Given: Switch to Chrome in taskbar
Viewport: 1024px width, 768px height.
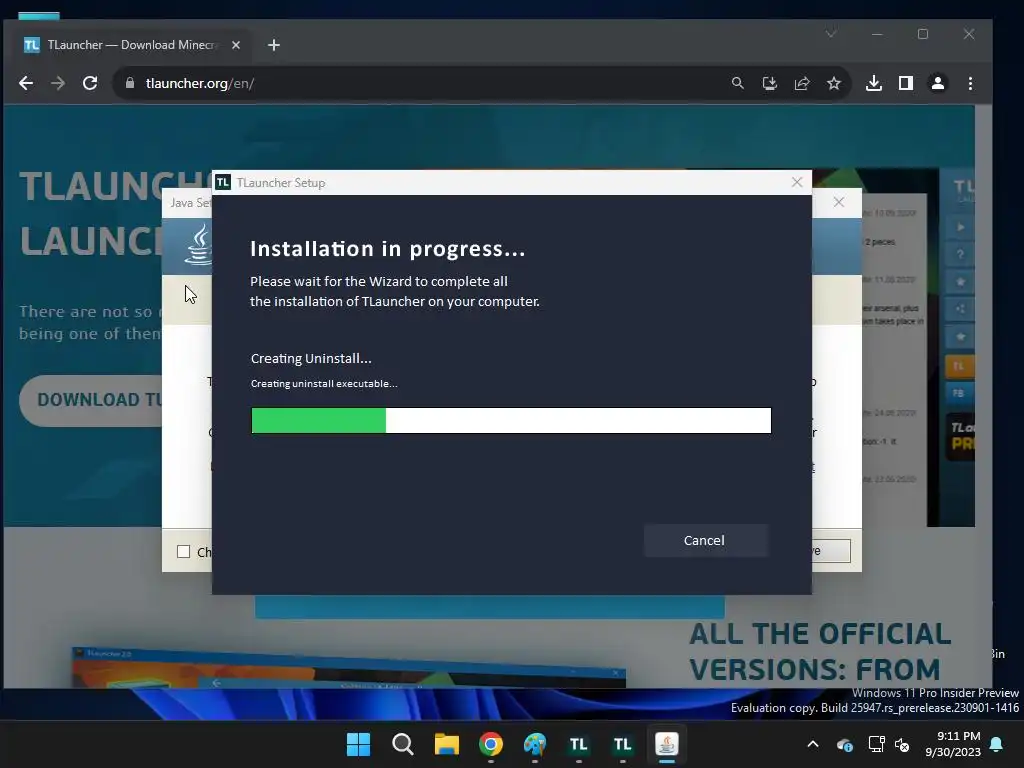Looking at the screenshot, I should tap(490, 744).
